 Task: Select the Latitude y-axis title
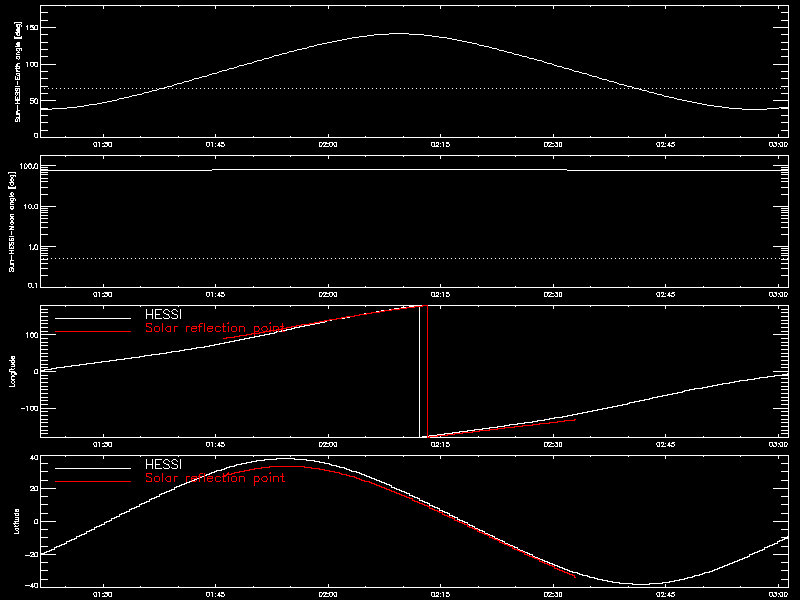click(16, 521)
